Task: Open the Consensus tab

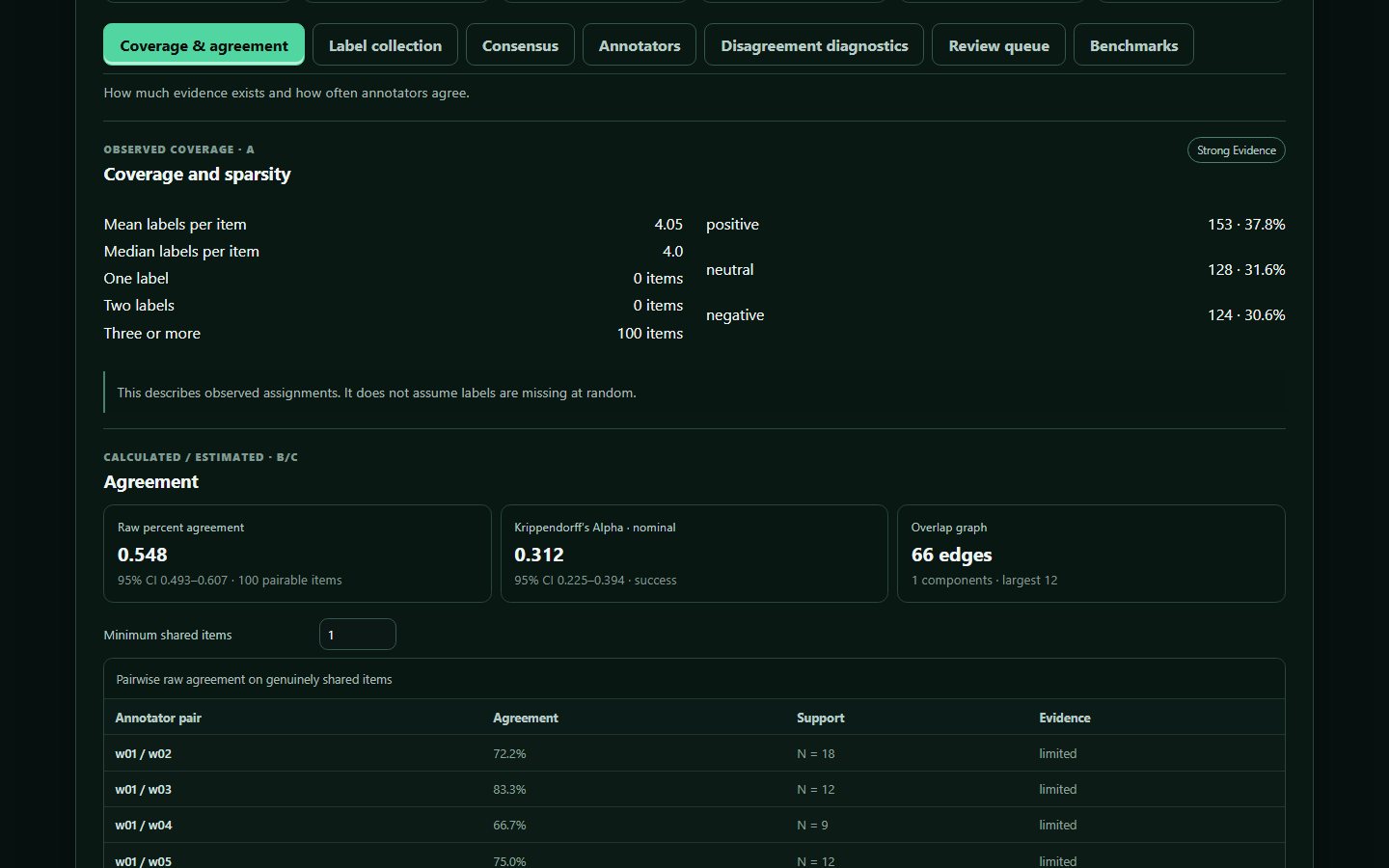Action: [x=520, y=45]
